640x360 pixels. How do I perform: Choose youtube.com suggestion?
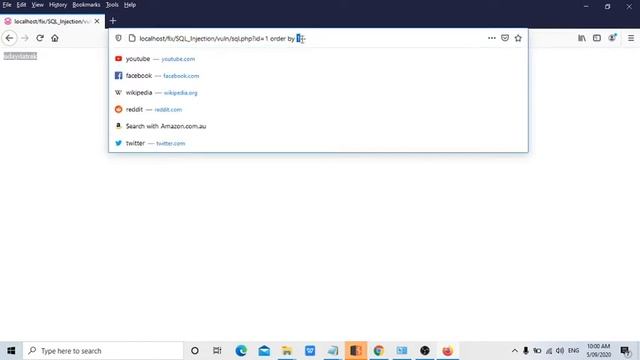tap(318, 59)
